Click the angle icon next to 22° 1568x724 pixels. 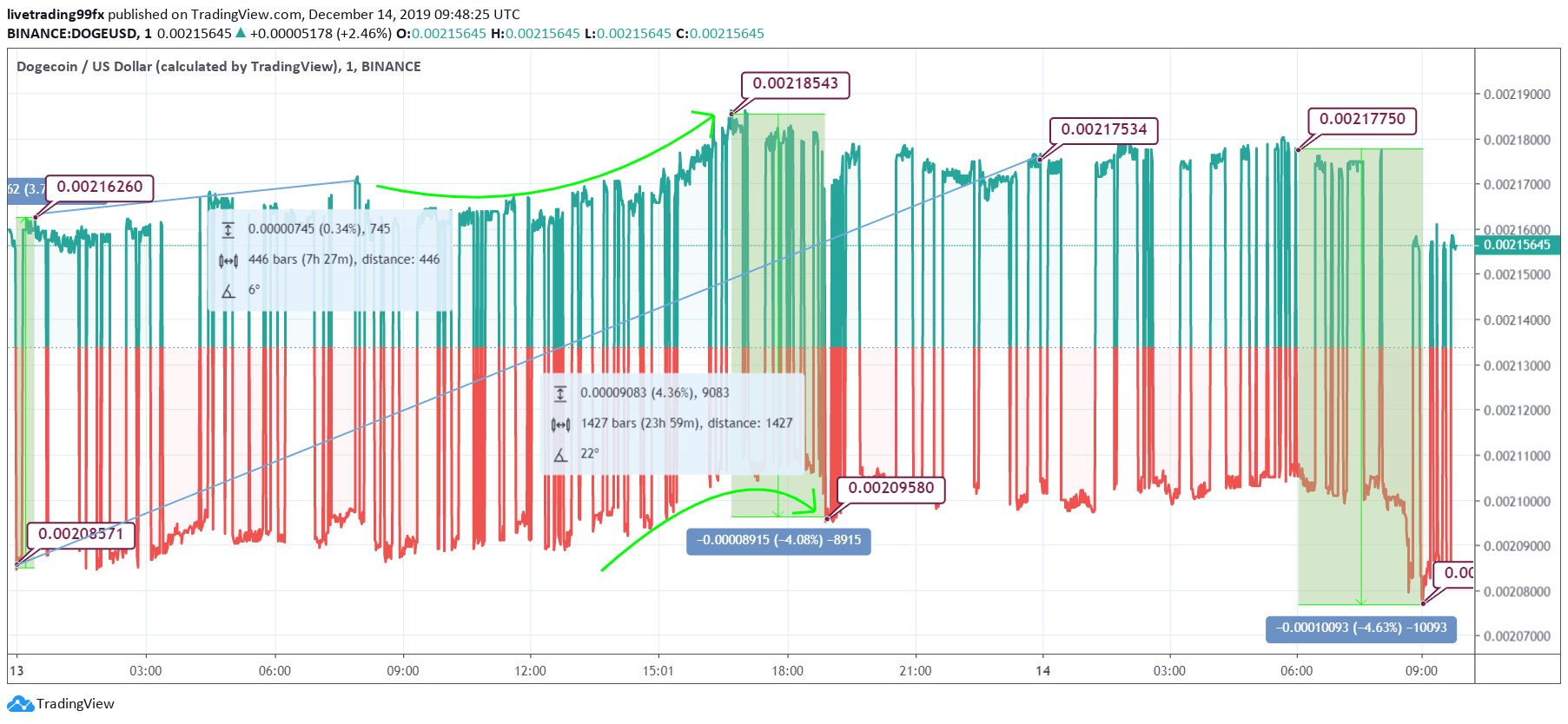point(561,455)
